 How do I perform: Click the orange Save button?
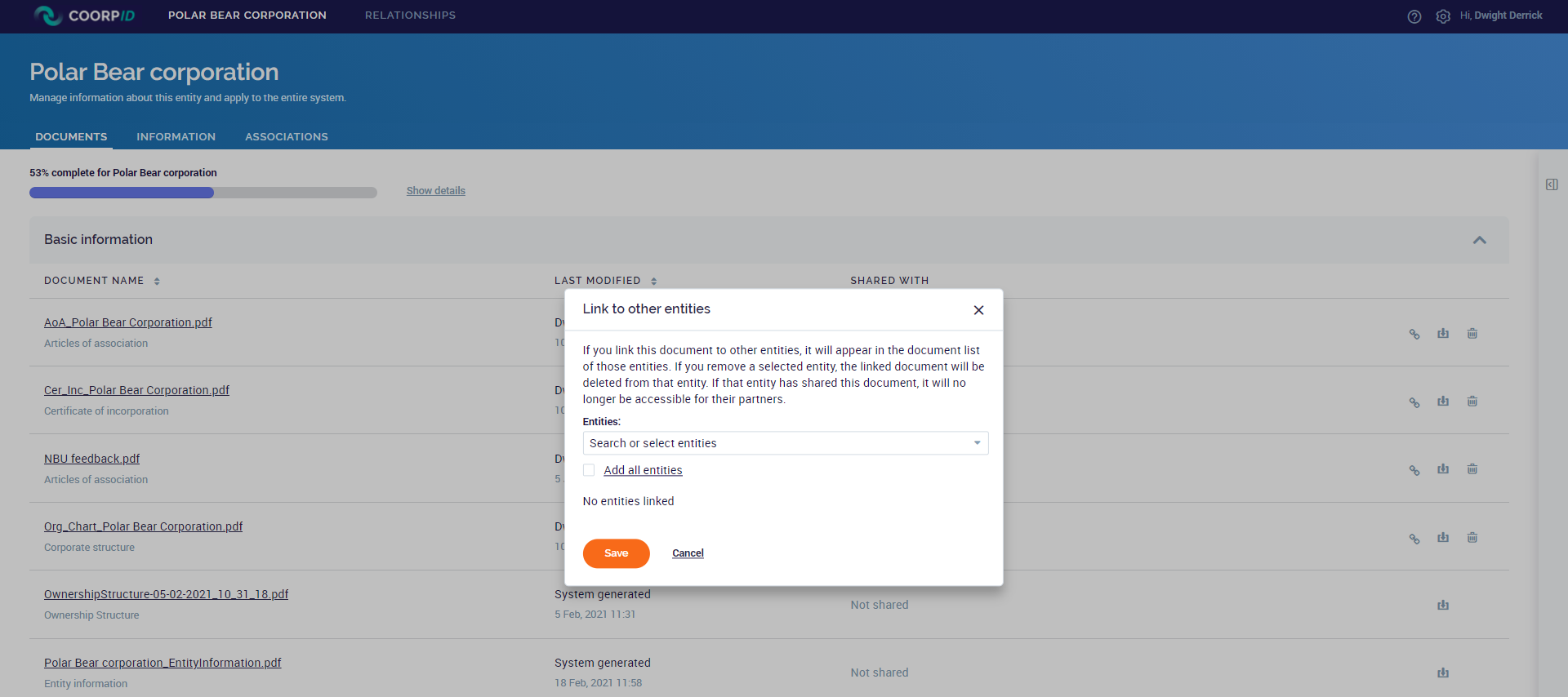click(616, 553)
